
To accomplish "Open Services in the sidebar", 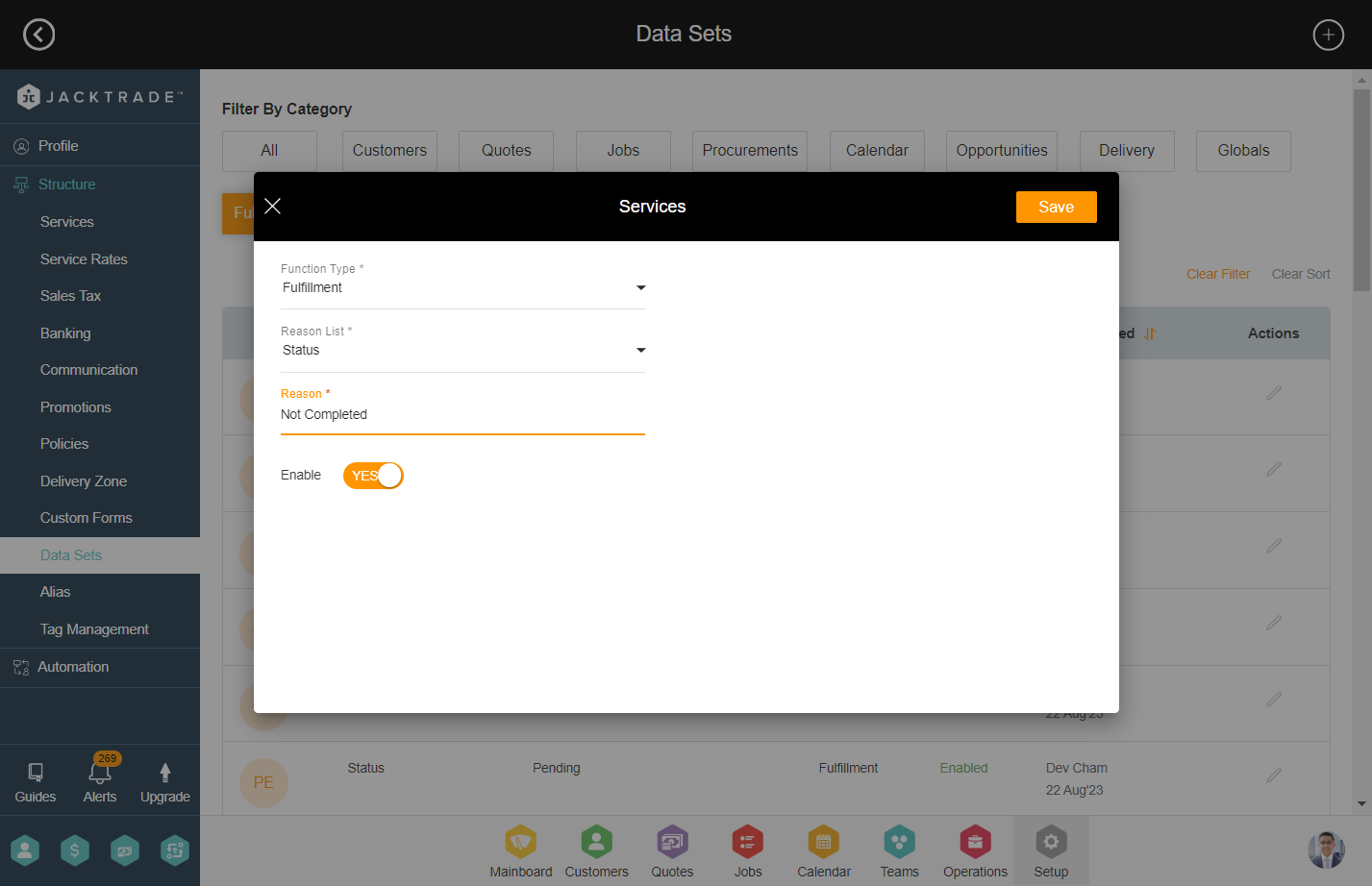I will 67,222.
